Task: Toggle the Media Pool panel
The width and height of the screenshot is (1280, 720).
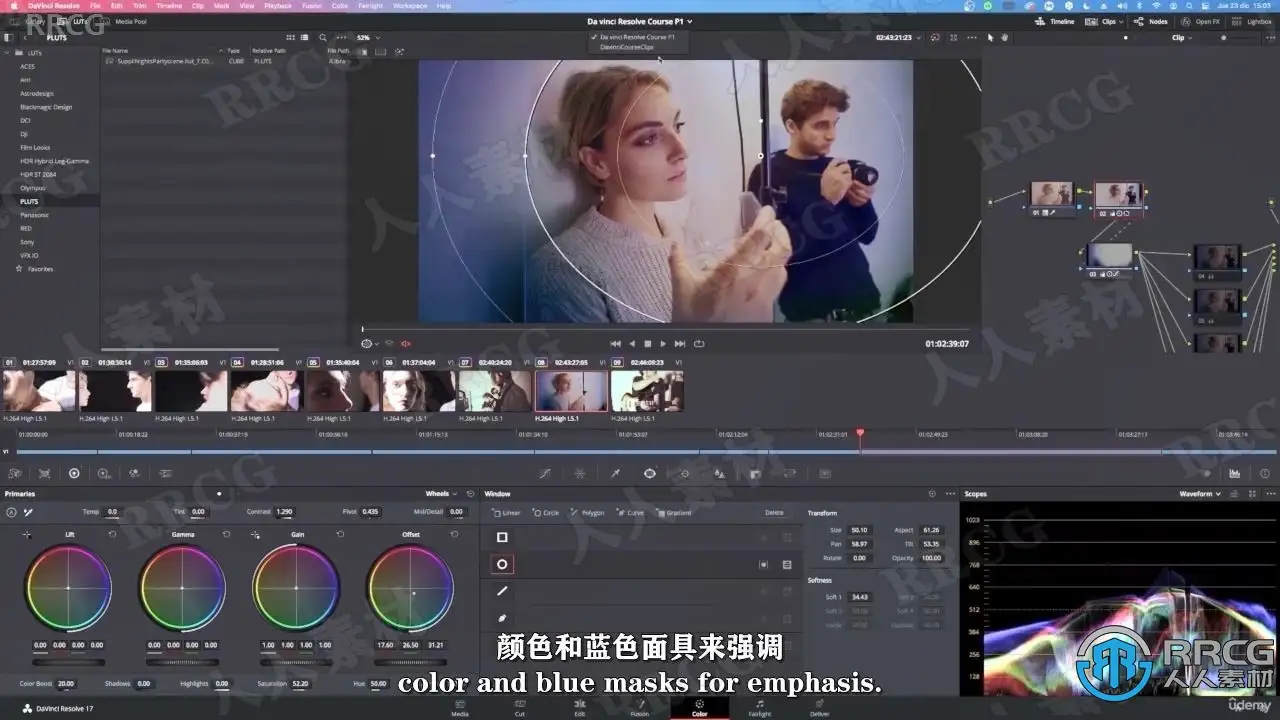Action: (124, 21)
